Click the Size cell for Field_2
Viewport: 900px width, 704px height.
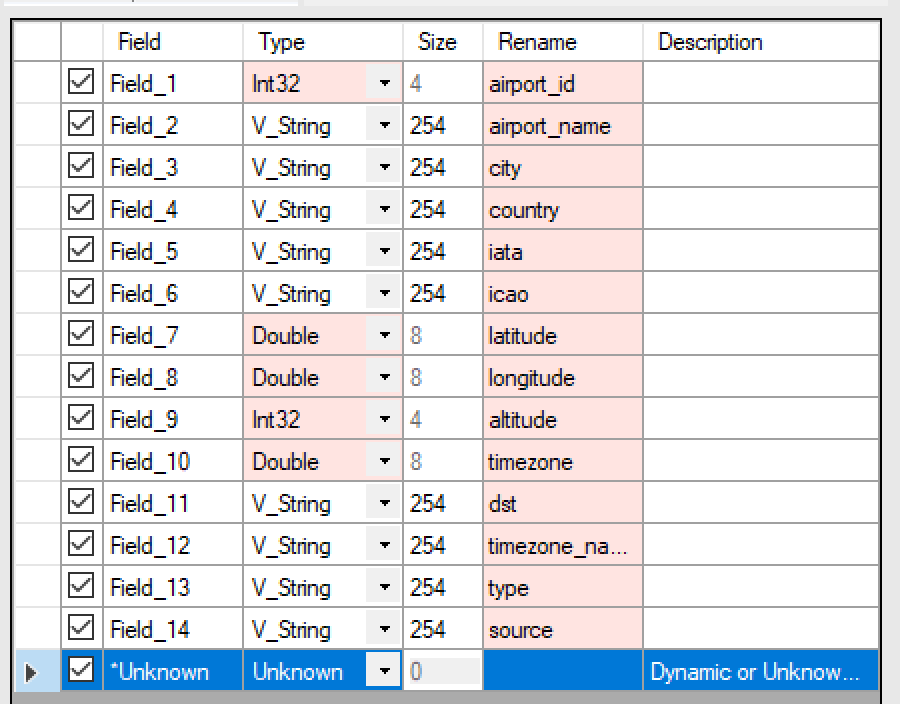(443, 125)
